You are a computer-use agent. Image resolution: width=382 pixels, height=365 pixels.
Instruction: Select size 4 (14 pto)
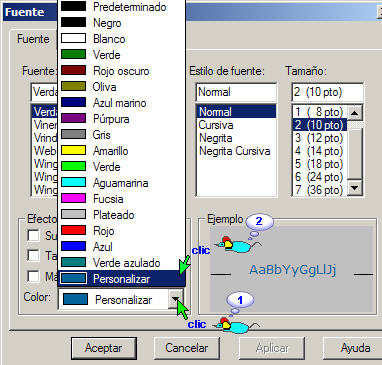point(320,151)
